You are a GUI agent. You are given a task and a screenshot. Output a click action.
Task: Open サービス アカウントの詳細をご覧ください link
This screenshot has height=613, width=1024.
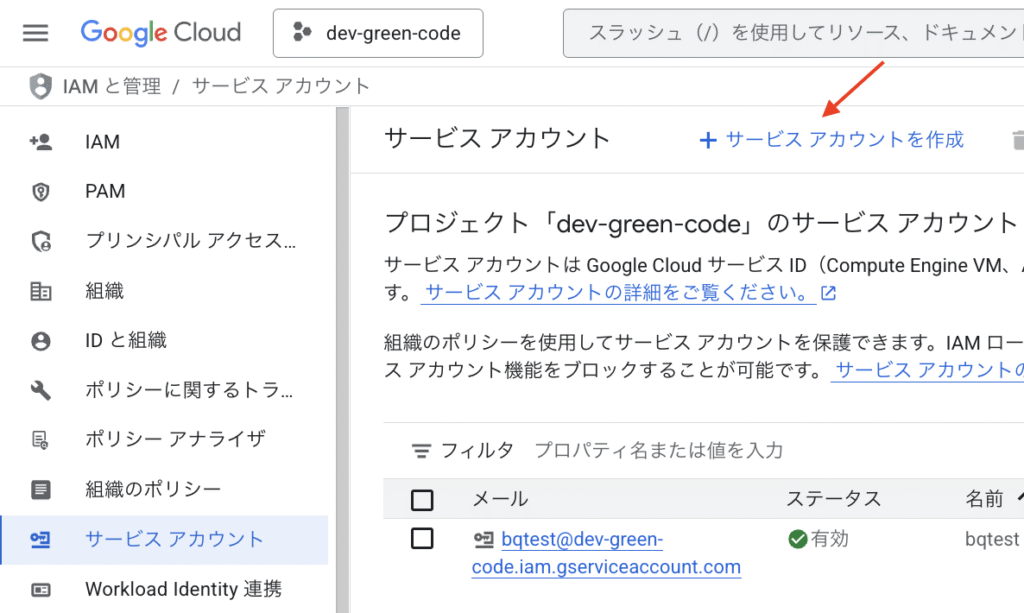point(618,293)
